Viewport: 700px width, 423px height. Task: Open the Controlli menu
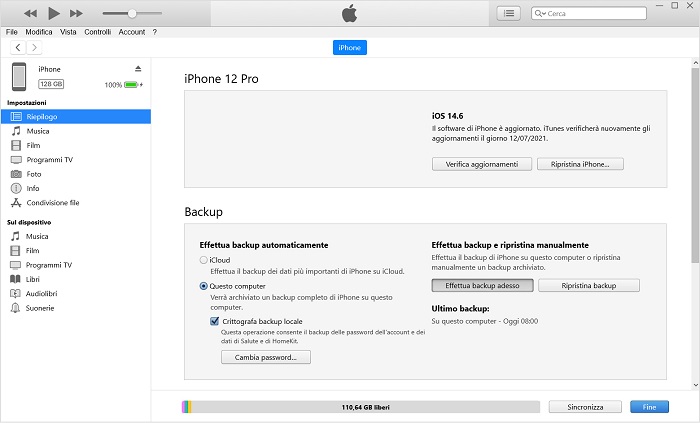(98, 32)
